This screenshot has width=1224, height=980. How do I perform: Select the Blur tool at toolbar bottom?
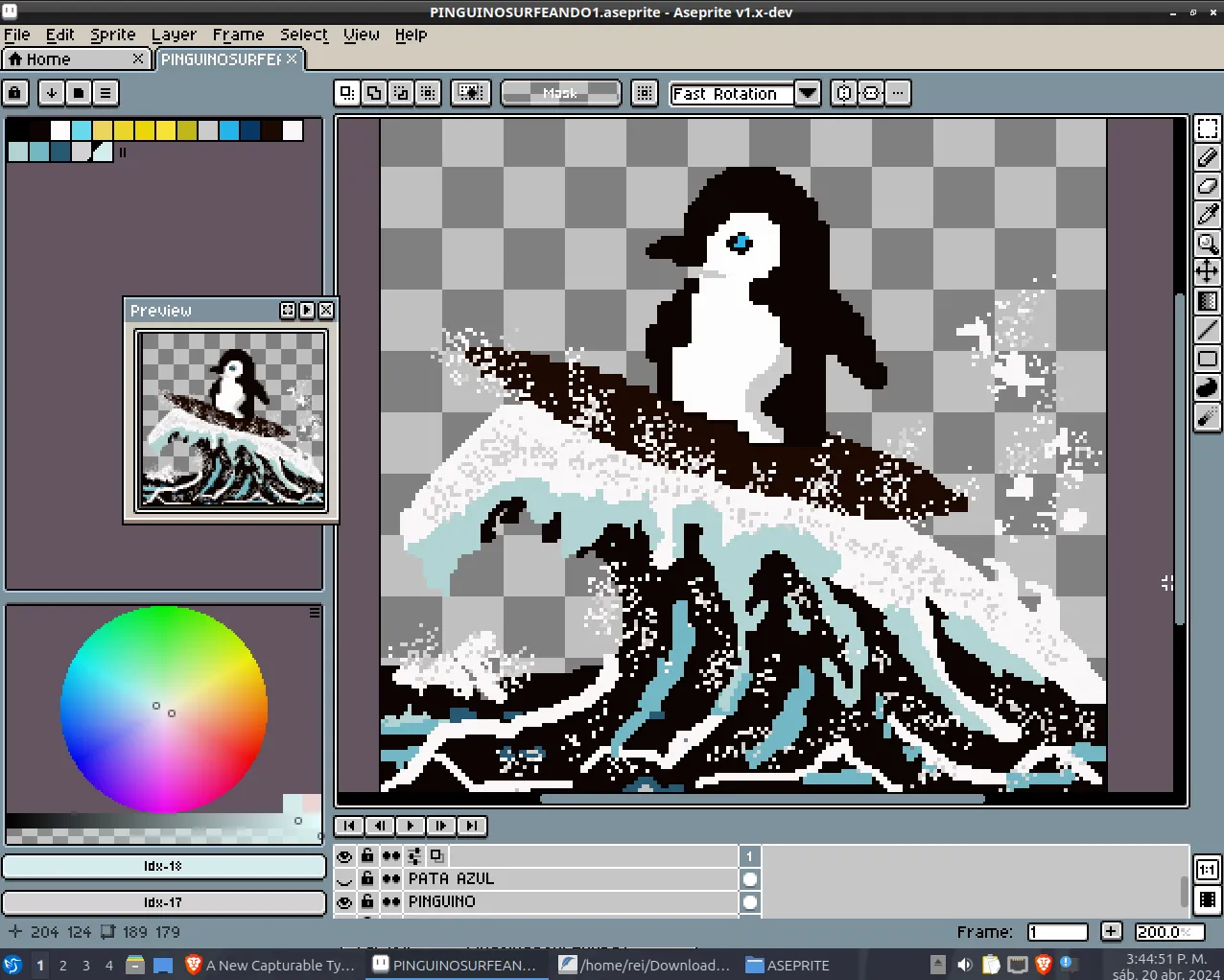(1207, 416)
